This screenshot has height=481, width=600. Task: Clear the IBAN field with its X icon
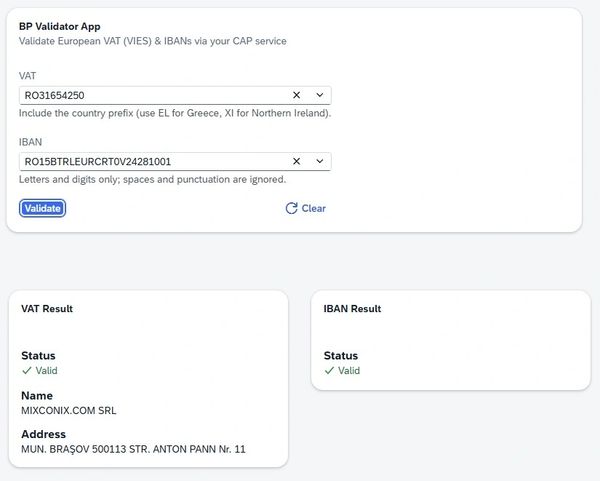(x=296, y=161)
